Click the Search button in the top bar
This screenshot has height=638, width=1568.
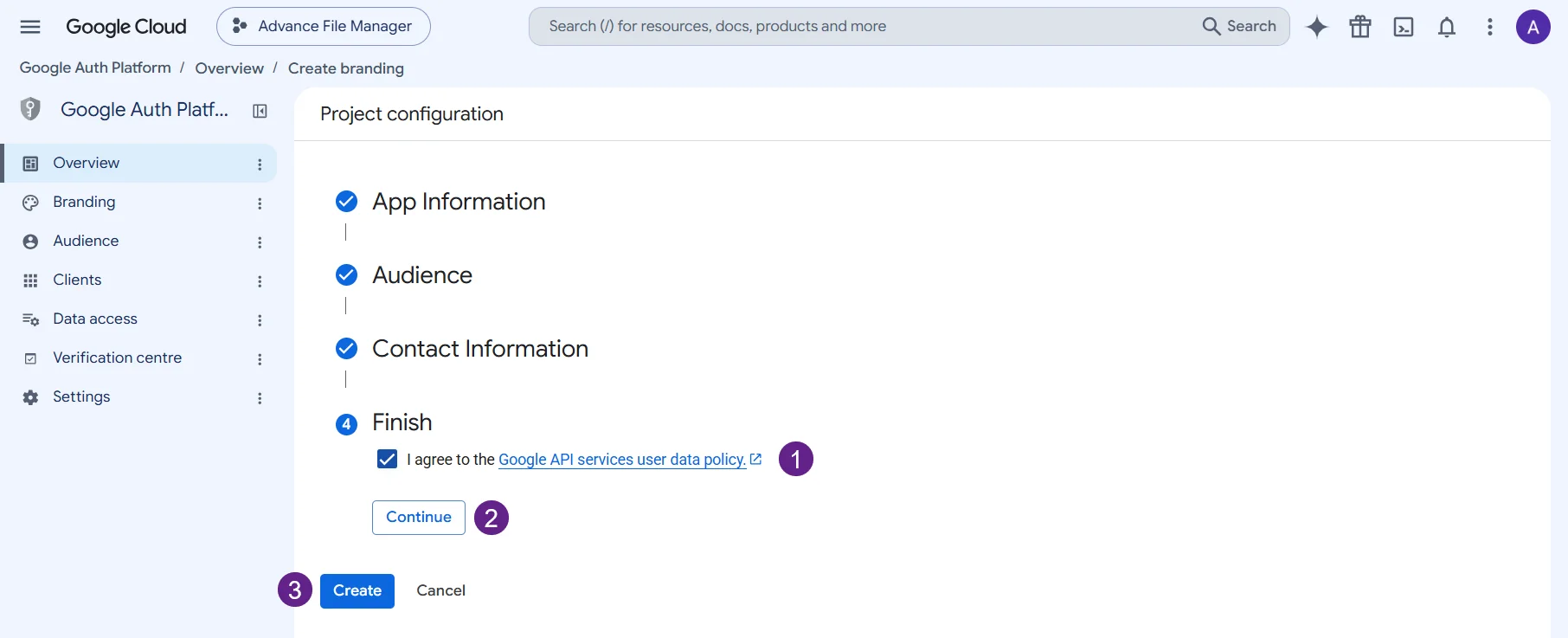(1239, 27)
